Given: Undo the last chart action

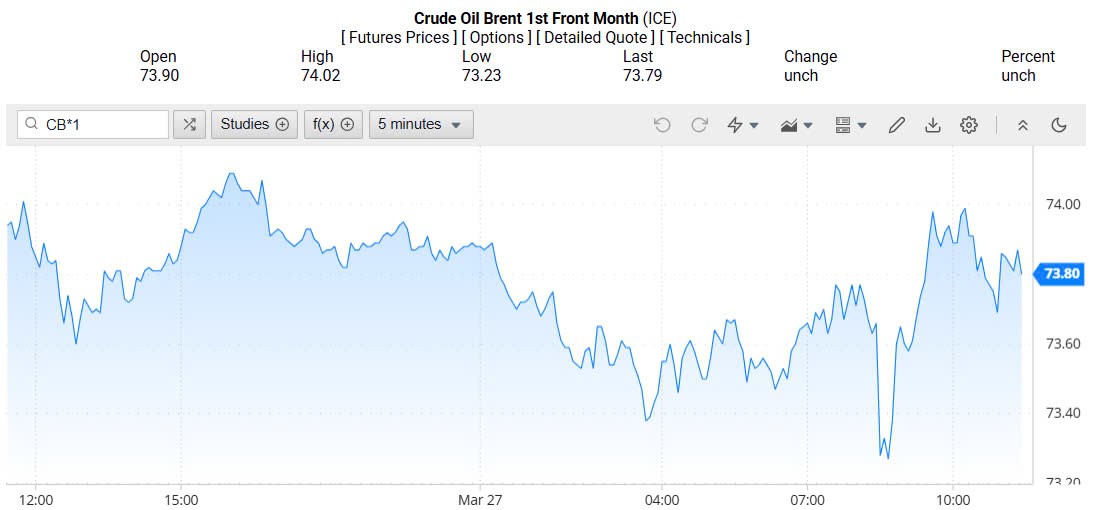Looking at the screenshot, I should (662, 125).
